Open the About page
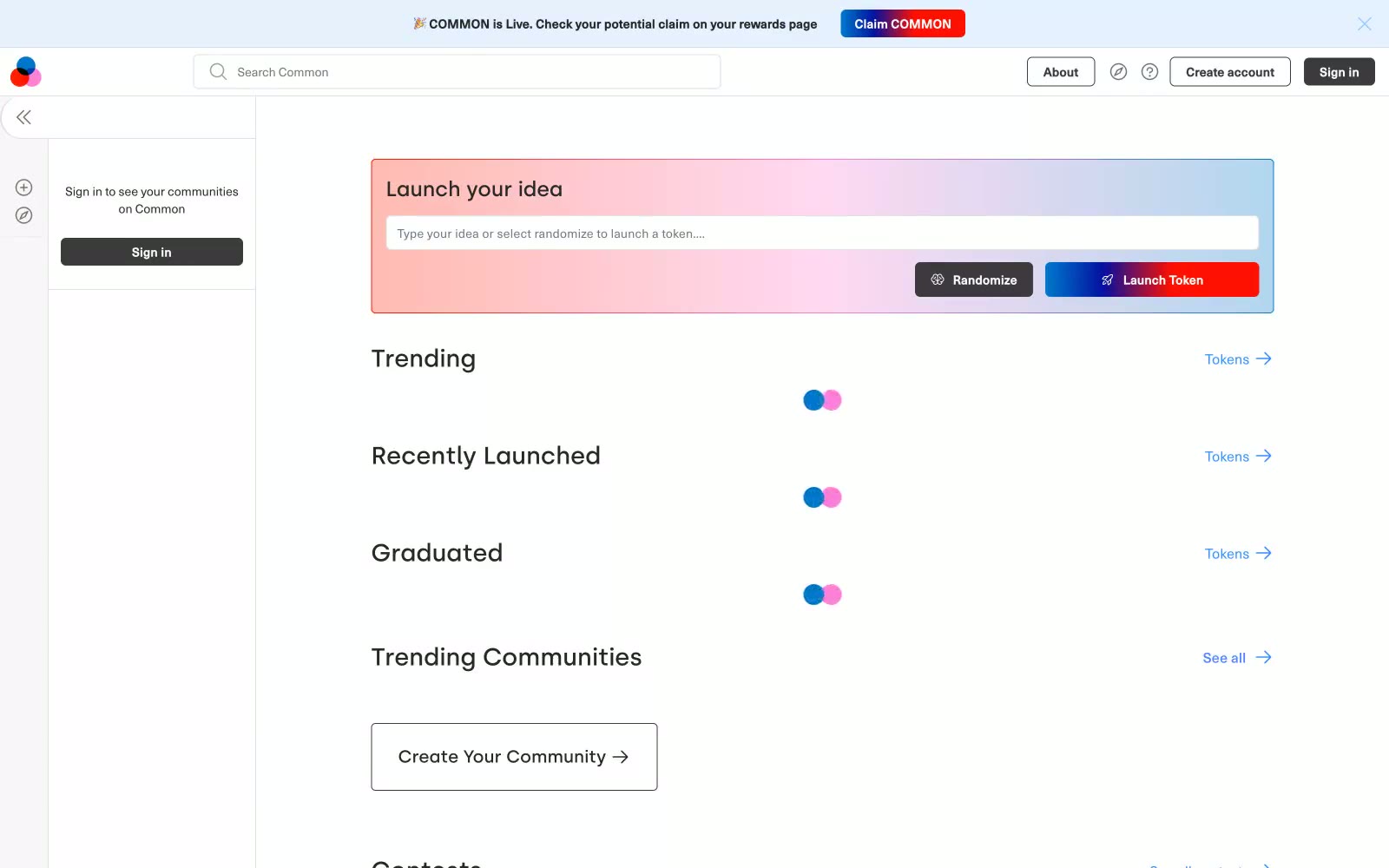The image size is (1389, 868). point(1061,72)
